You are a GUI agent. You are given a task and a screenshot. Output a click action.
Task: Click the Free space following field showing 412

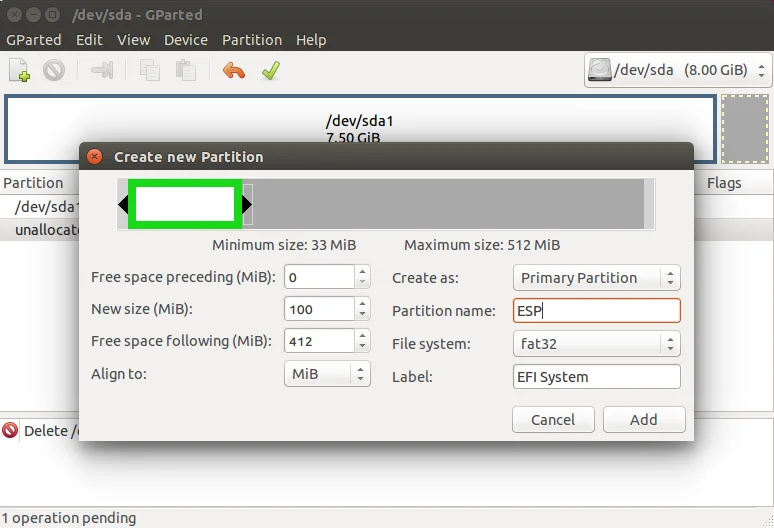click(319, 341)
